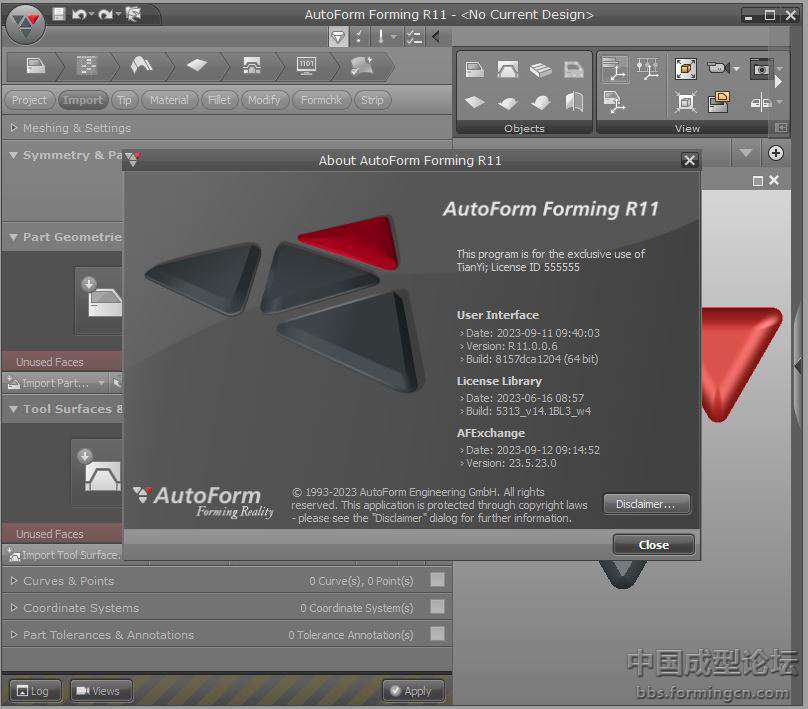Expand the Coordinate Systems section
This screenshot has height=709, width=808.
tap(14, 607)
